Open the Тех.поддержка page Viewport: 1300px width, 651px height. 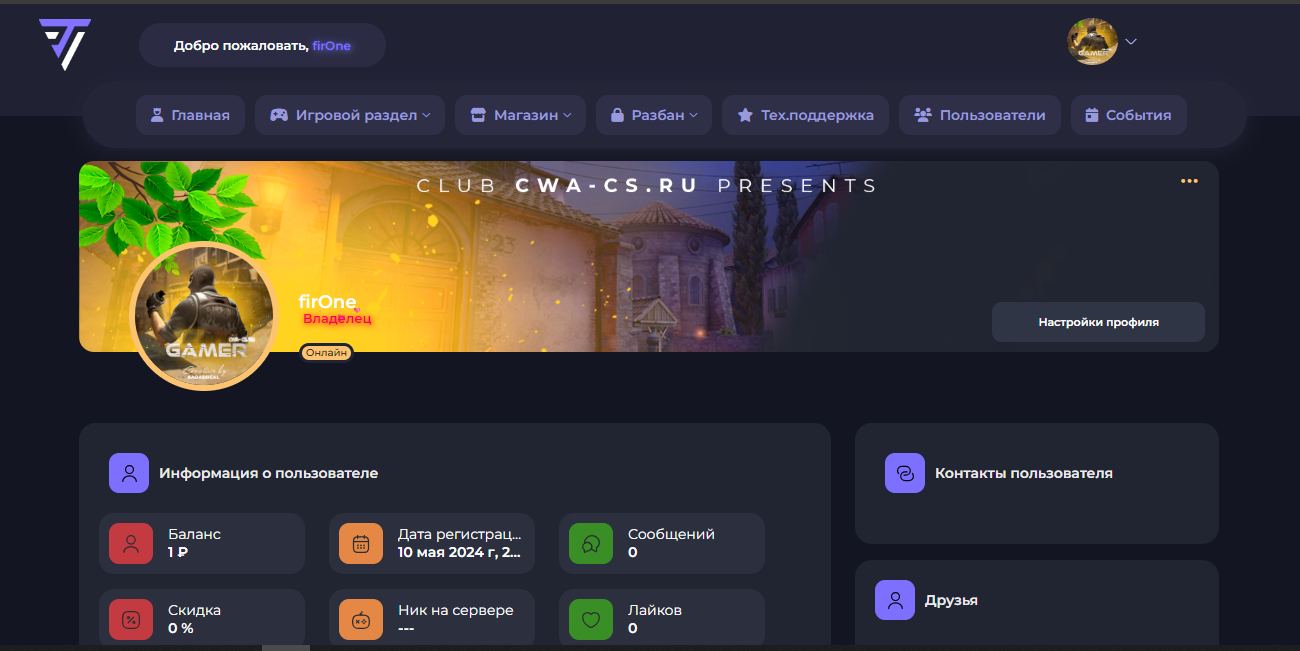click(805, 115)
